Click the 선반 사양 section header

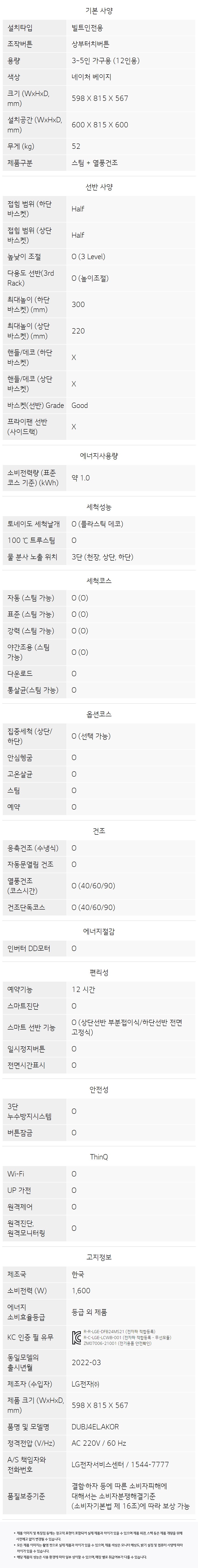click(99, 187)
